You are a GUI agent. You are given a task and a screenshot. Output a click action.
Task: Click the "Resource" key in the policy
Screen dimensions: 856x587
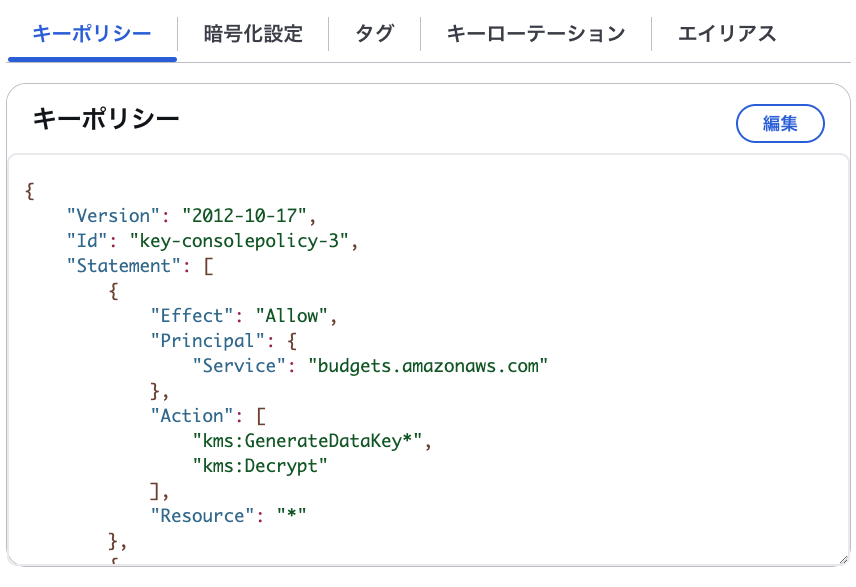202,515
